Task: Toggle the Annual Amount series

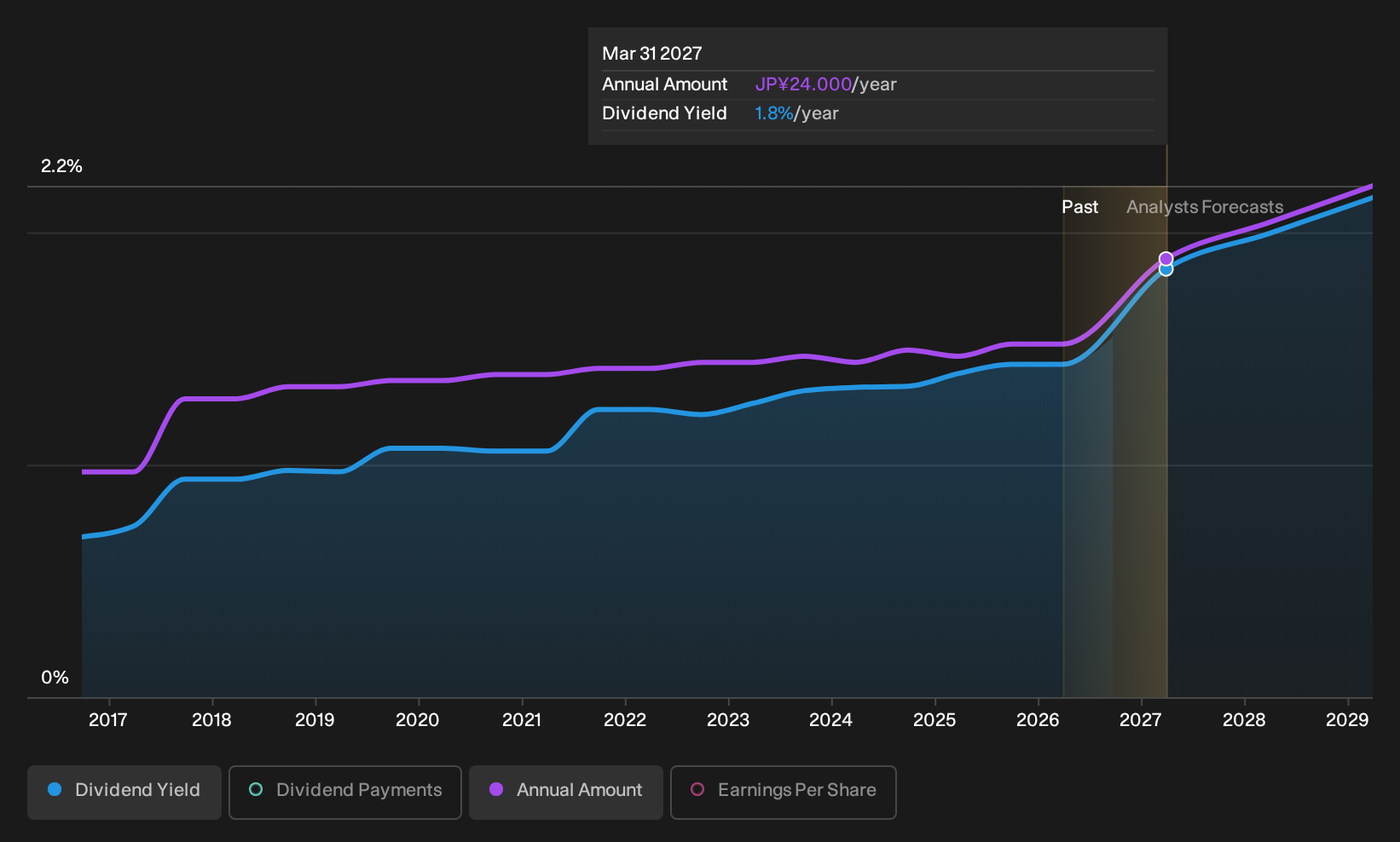Action: click(x=566, y=792)
